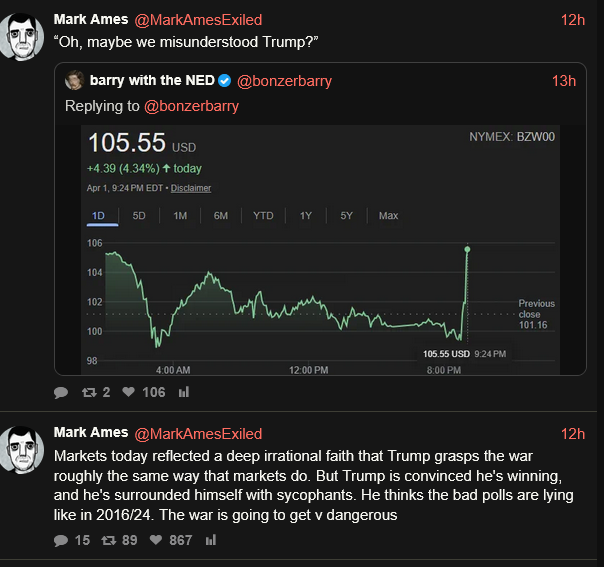View analytics icon on first tweet
Image resolution: width=604 pixels, height=567 pixels.
click(x=183, y=393)
